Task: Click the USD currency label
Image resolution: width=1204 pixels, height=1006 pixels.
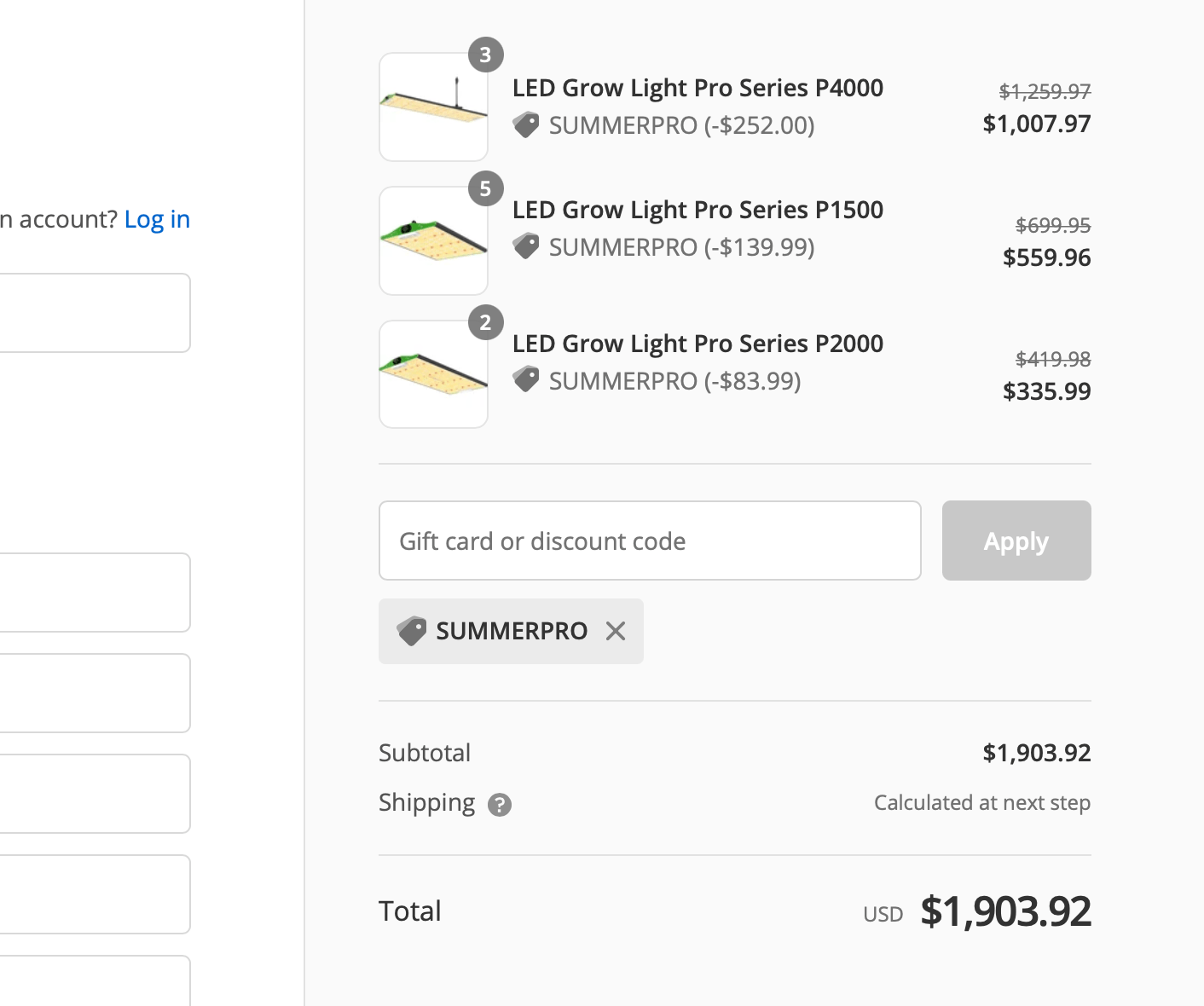Action: point(883,915)
